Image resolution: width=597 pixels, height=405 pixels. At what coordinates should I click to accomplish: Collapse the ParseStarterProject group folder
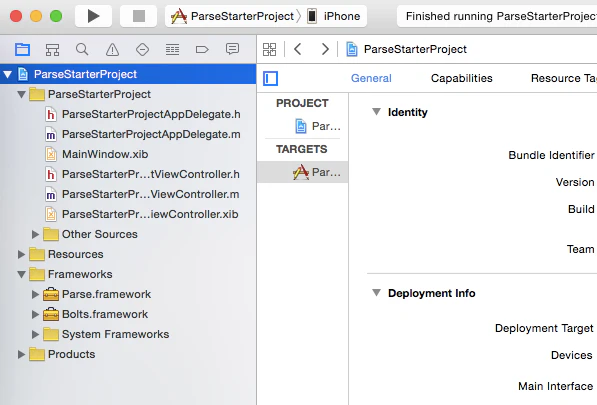click(22, 94)
